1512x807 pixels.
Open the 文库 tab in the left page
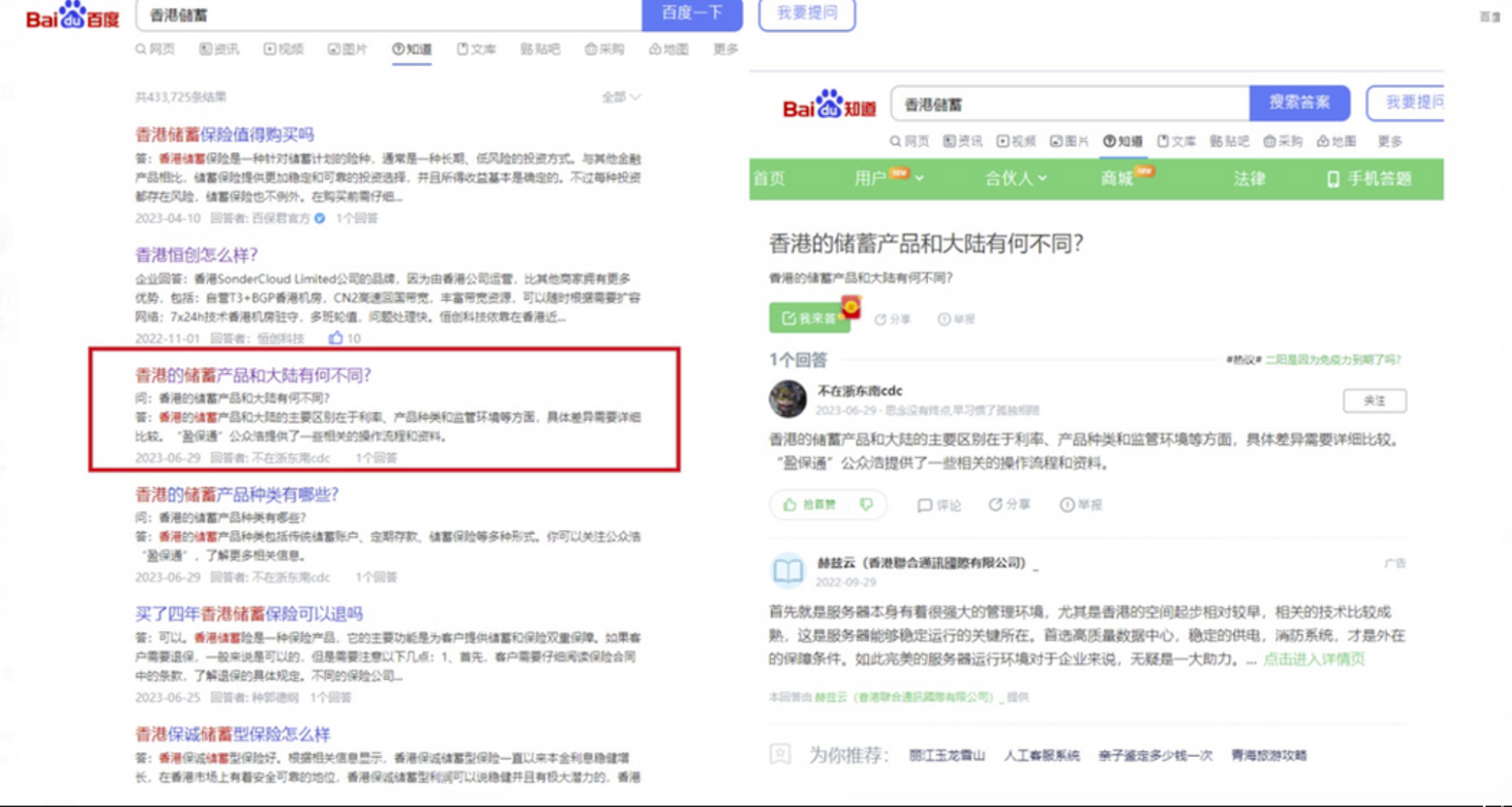[x=476, y=49]
